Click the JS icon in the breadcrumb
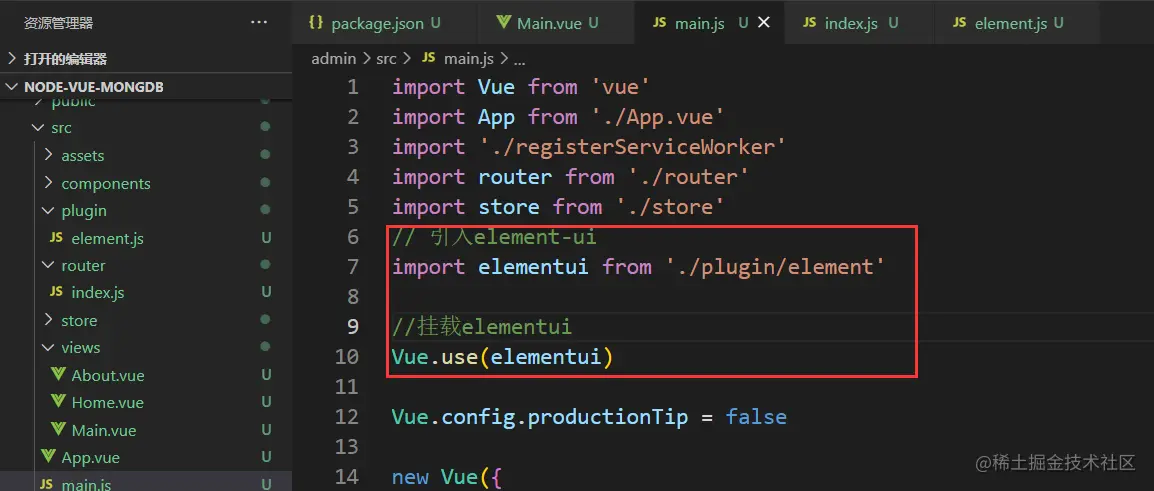1154x491 pixels. pyautogui.click(x=428, y=59)
